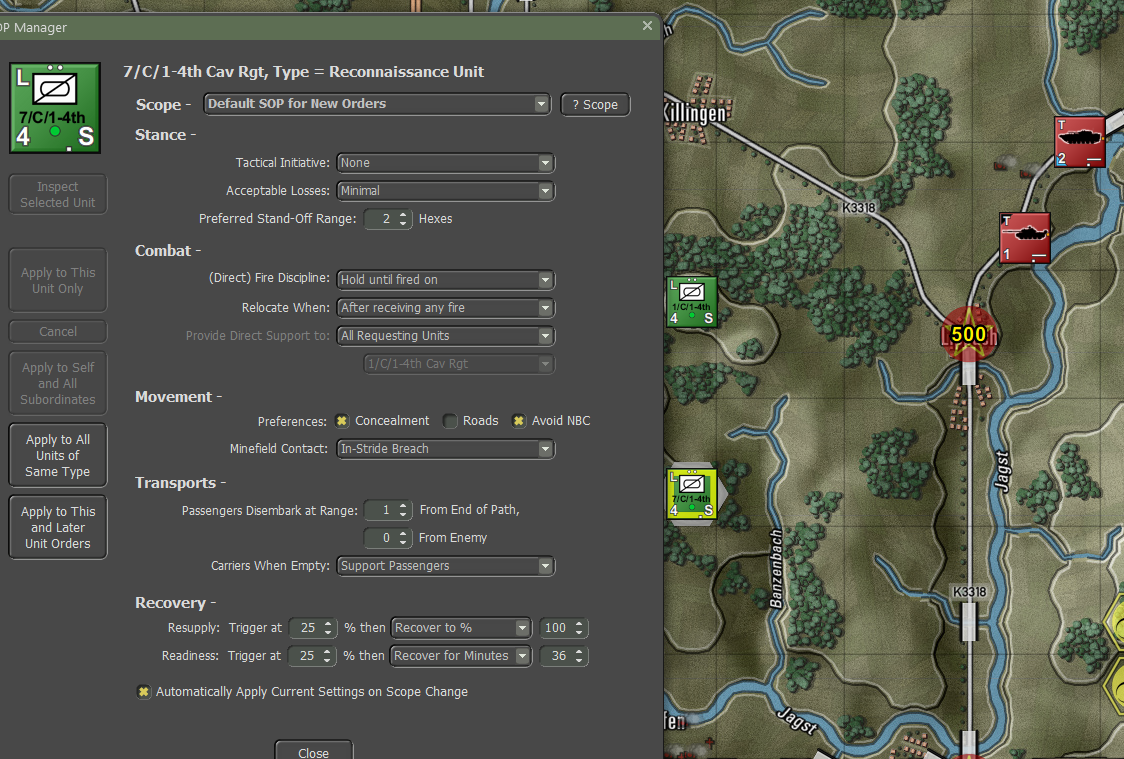
Task: Toggle the Concealment movement preference
Action: [342, 421]
